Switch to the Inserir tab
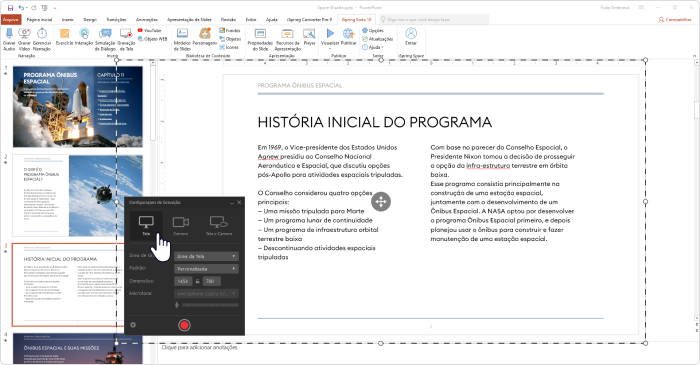The image size is (700, 365). tap(68, 20)
